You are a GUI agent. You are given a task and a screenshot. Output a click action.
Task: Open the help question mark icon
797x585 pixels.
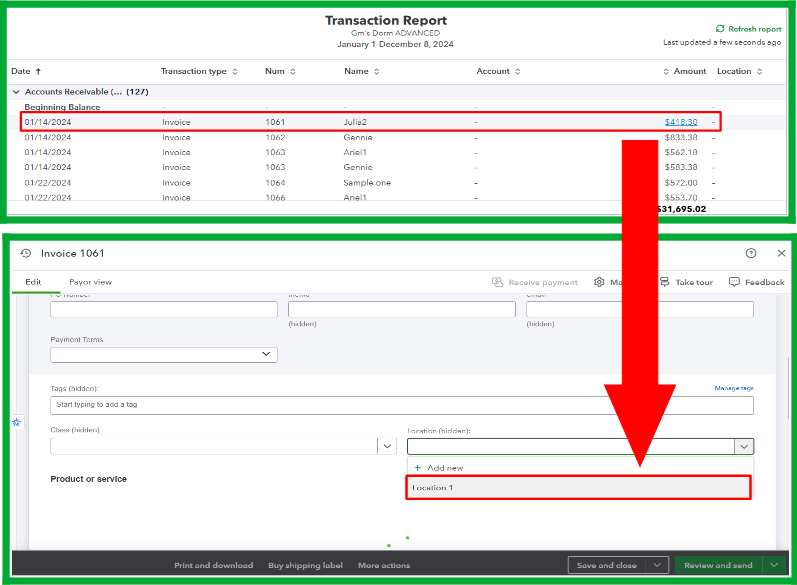coord(751,253)
